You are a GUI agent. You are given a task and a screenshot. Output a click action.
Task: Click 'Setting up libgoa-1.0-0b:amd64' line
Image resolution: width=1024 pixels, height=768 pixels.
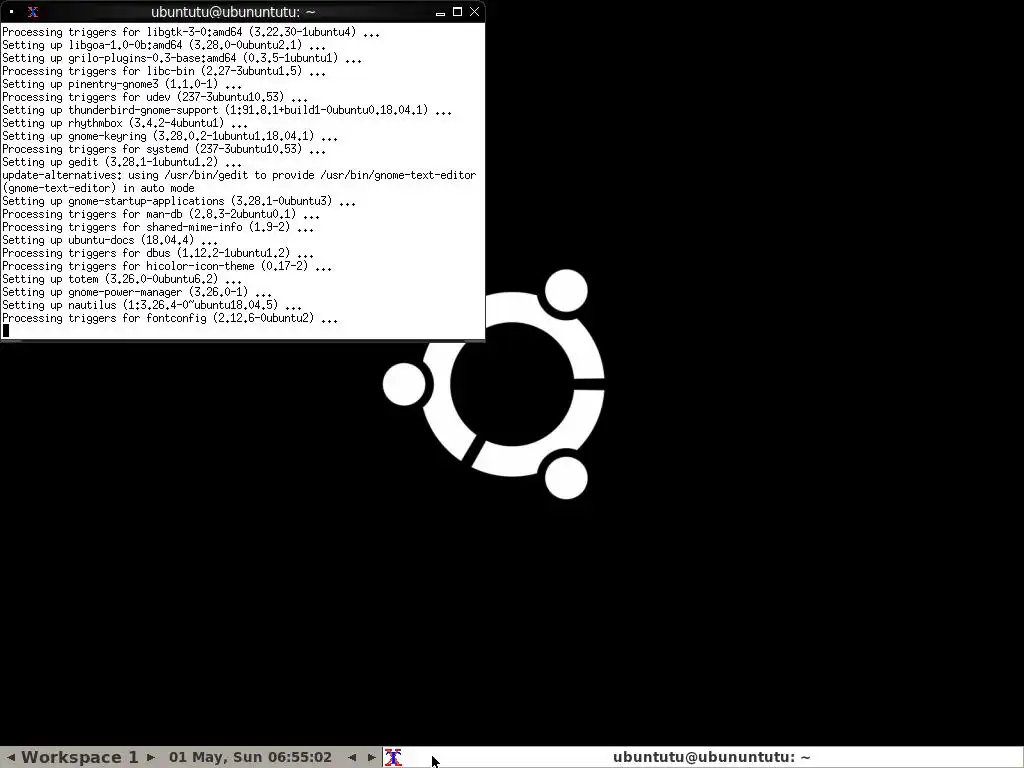(164, 45)
